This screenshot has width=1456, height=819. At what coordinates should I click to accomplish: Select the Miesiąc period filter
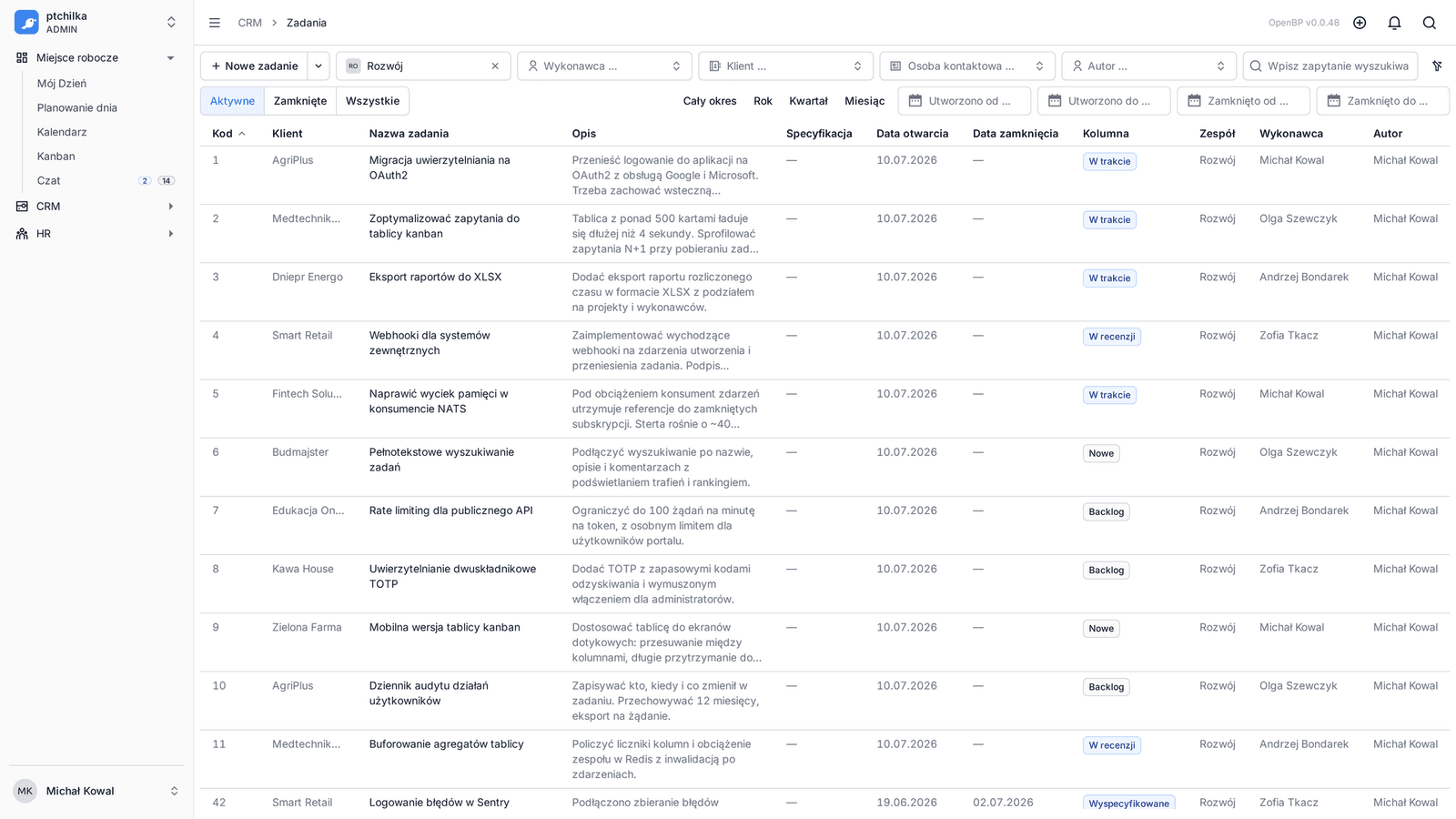(864, 101)
